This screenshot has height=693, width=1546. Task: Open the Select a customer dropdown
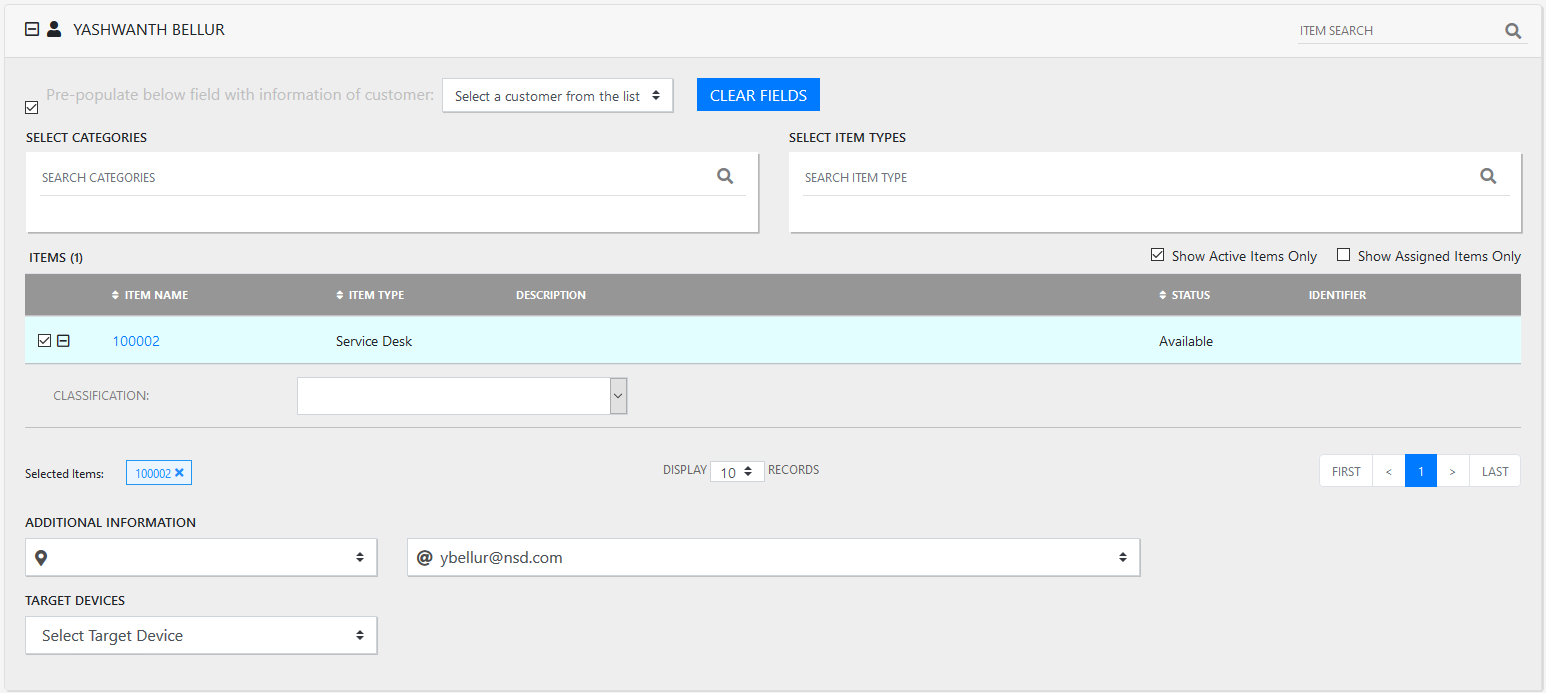557,94
